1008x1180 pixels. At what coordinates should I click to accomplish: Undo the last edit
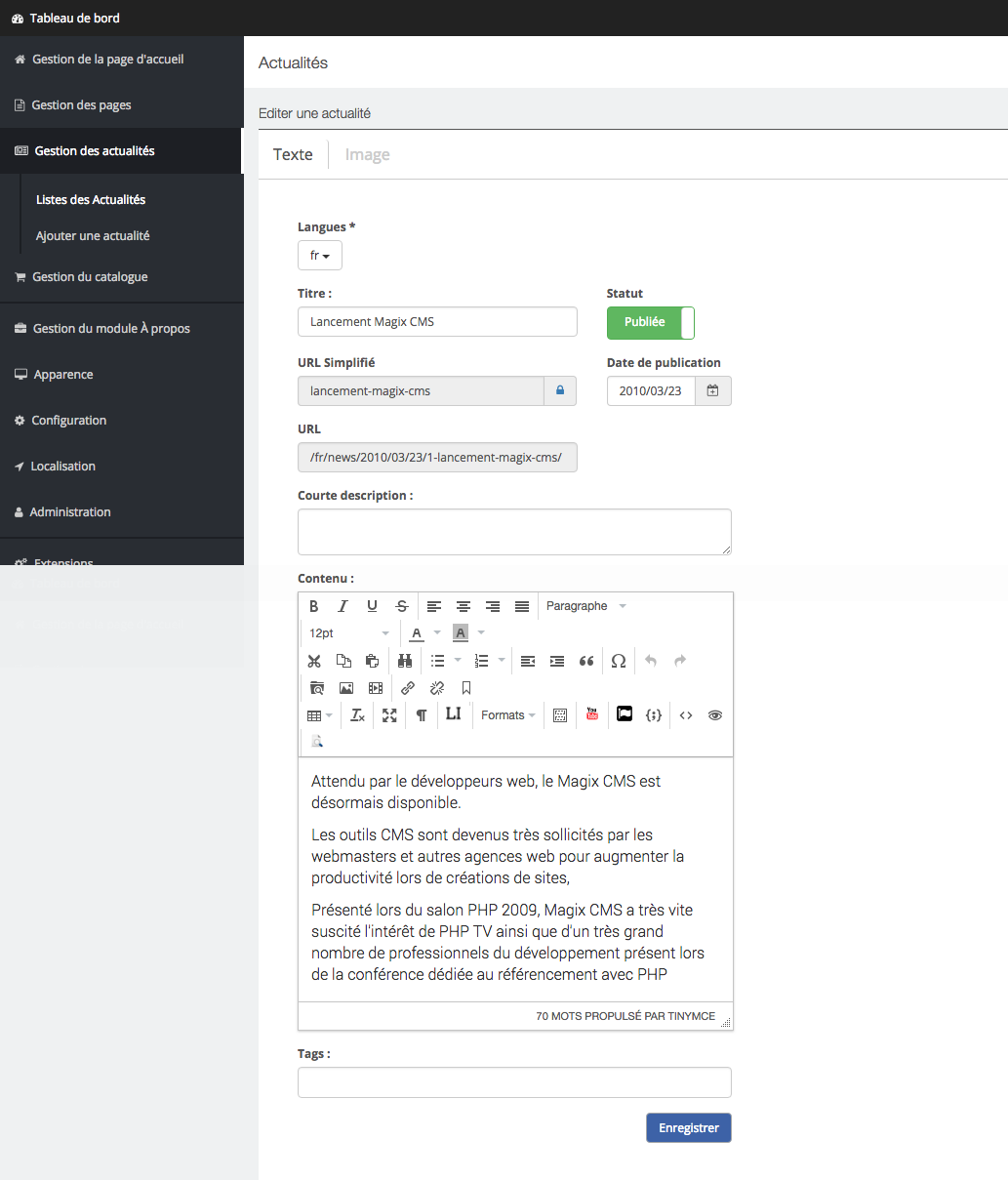click(651, 661)
